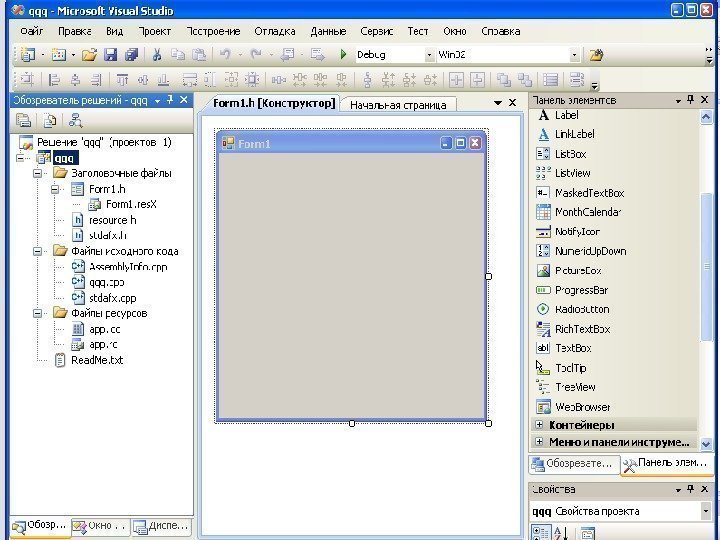Click the New Project toolbar icon

click(28, 55)
